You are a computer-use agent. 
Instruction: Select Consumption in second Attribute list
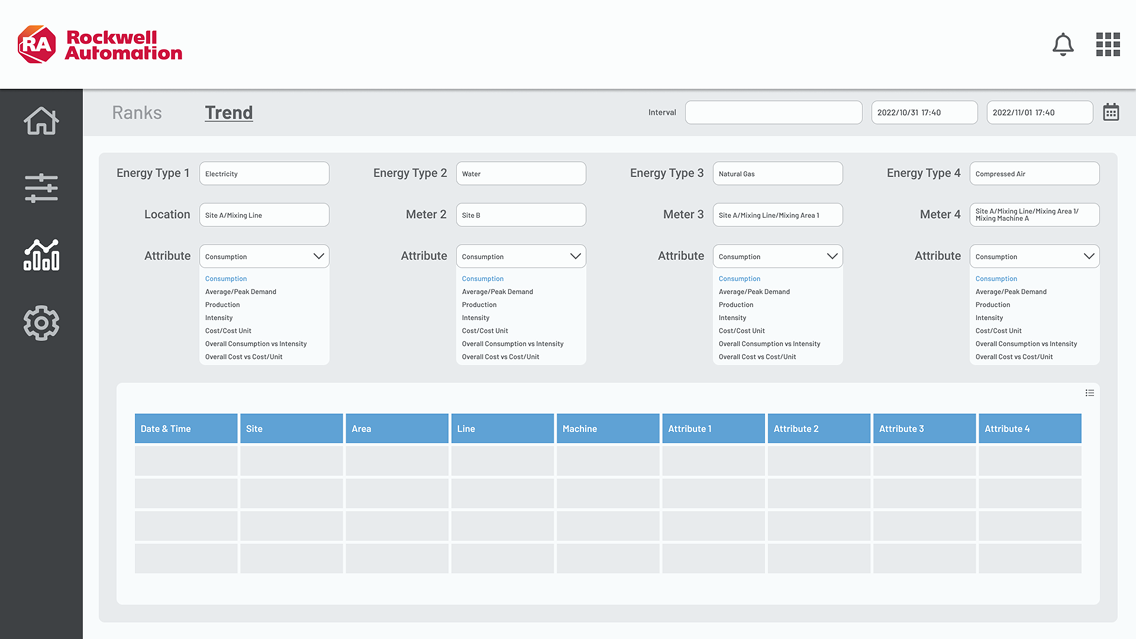click(x=483, y=278)
